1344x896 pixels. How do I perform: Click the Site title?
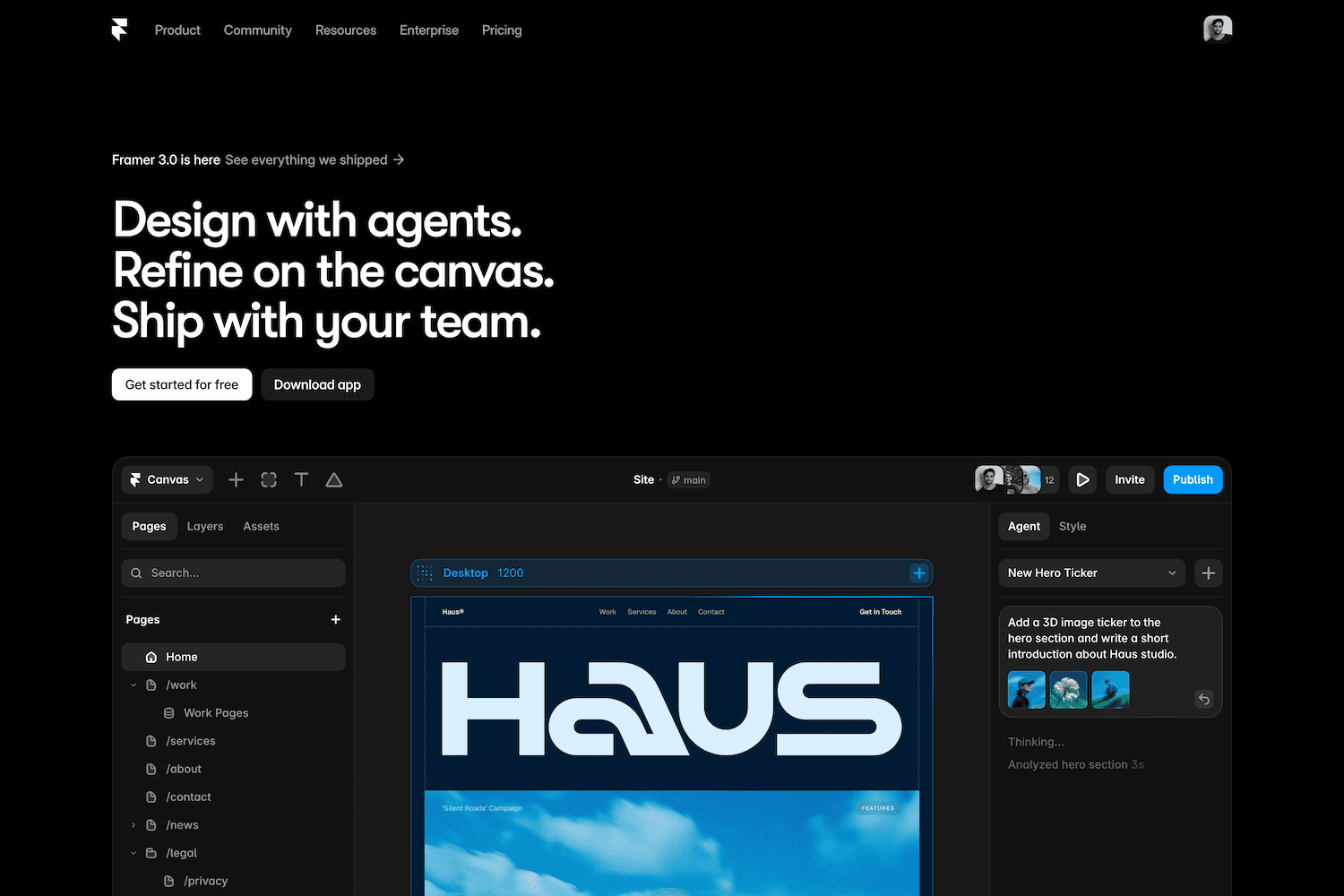pyautogui.click(x=643, y=479)
